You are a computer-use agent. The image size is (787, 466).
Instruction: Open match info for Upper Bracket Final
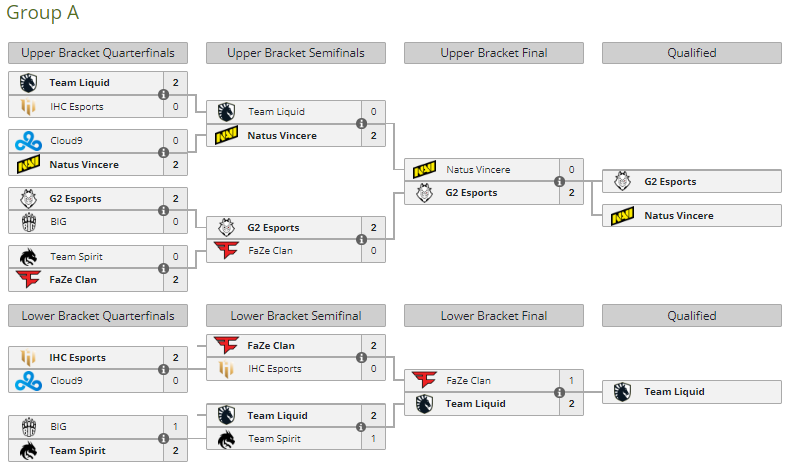point(559,182)
